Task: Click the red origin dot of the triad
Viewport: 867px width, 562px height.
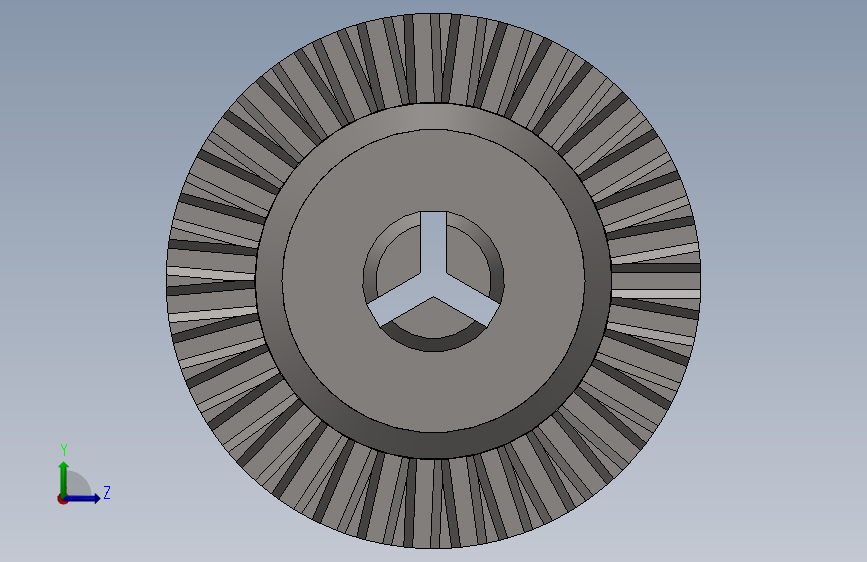Action: point(62,499)
